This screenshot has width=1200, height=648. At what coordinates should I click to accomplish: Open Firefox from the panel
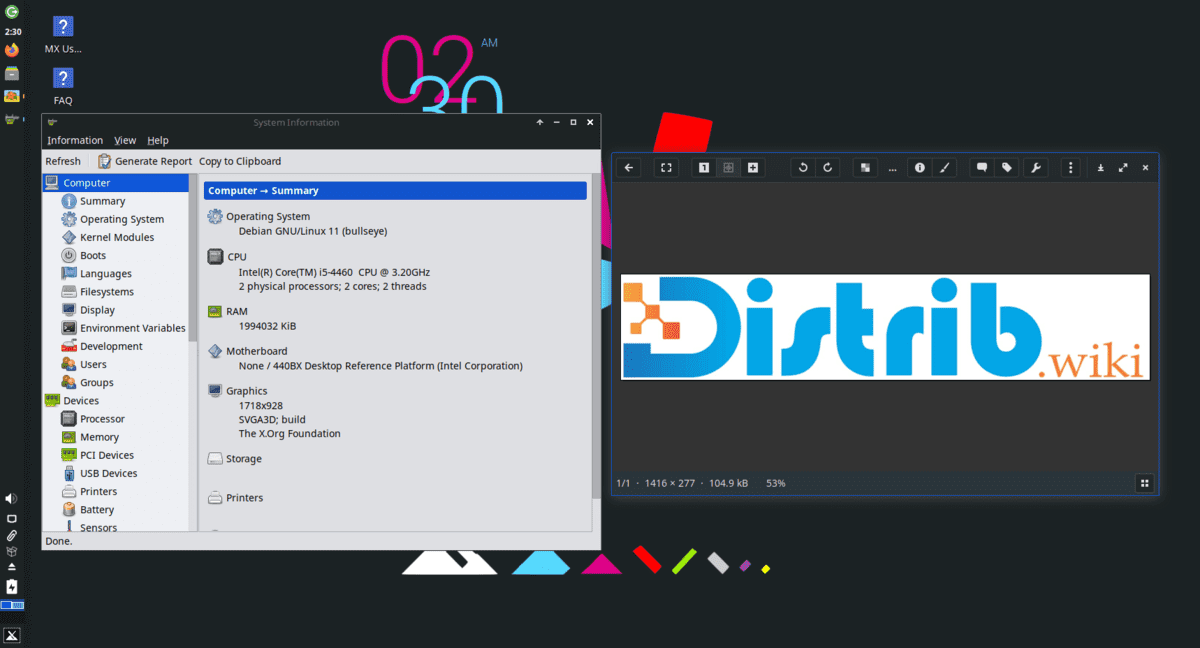12,50
